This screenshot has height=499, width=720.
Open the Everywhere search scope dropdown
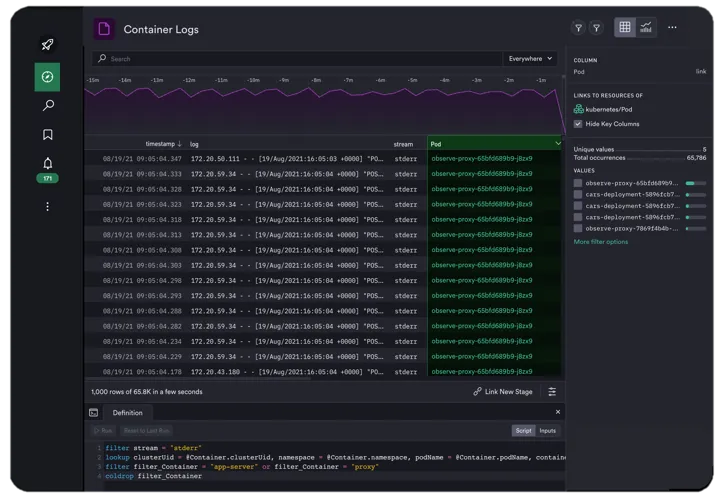[530, 59]
